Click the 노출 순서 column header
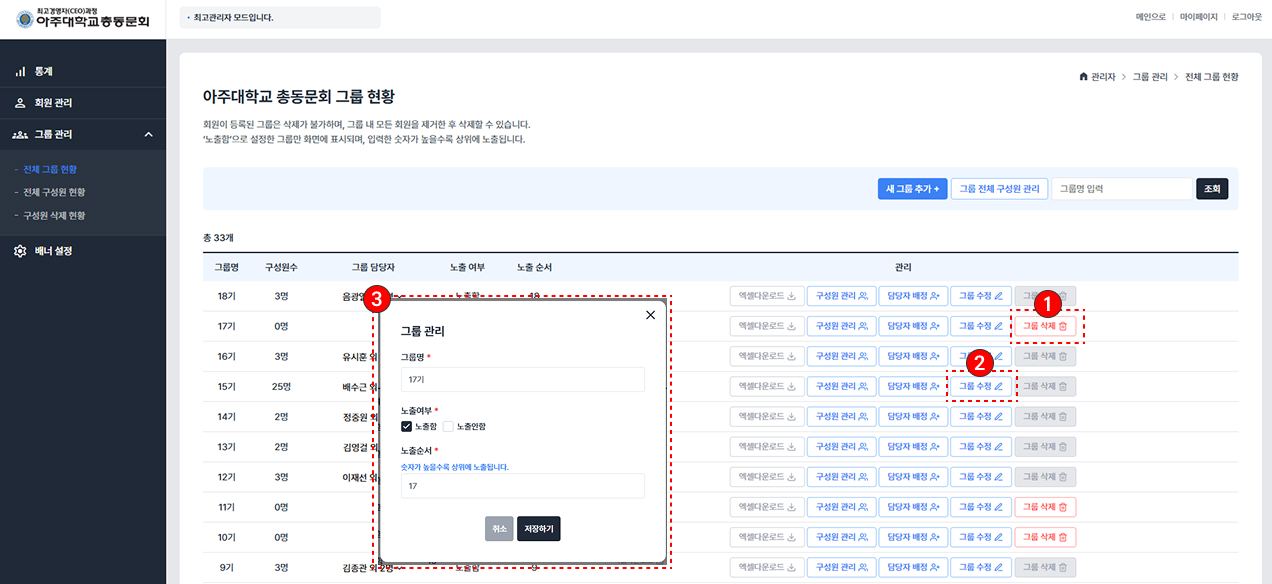Viewport: 1272px width, 584px height. click(x=534, y=267)
